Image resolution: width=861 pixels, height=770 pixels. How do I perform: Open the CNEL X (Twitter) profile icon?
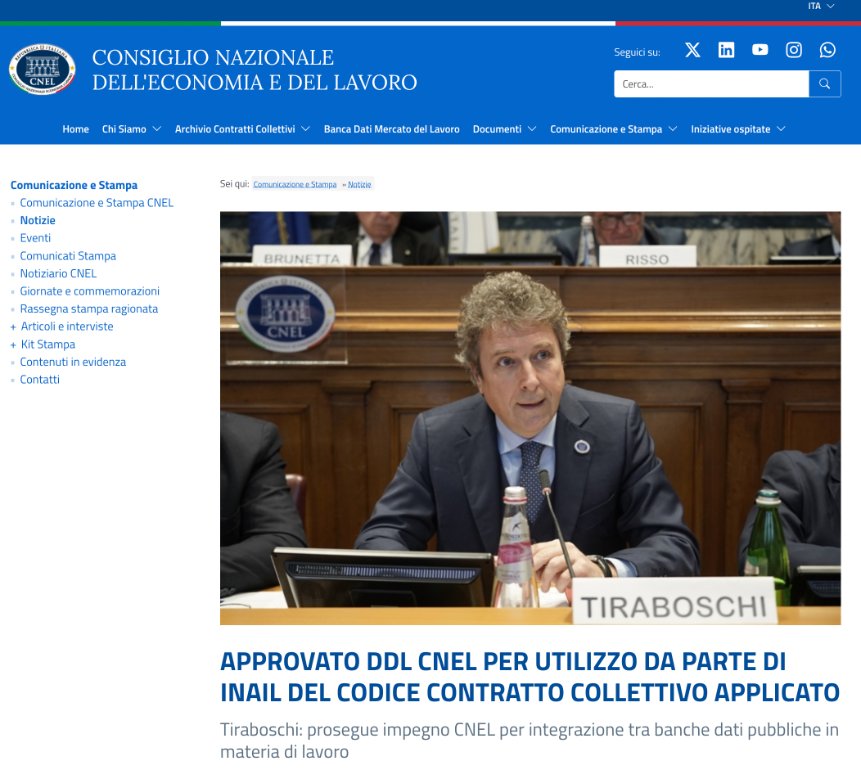pyautogui.click(x=692, y=50)
